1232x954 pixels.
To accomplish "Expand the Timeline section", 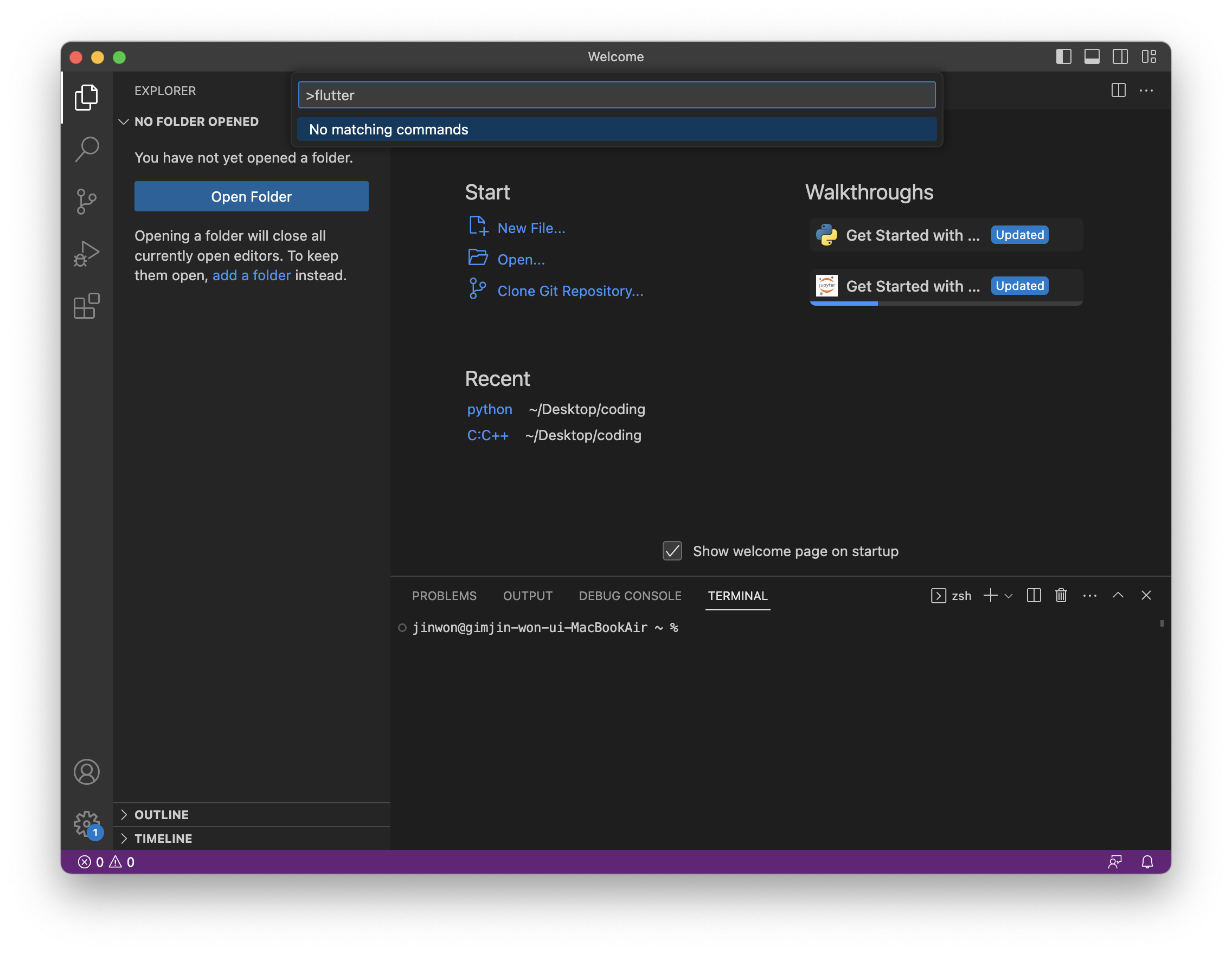I will point(252,839).
